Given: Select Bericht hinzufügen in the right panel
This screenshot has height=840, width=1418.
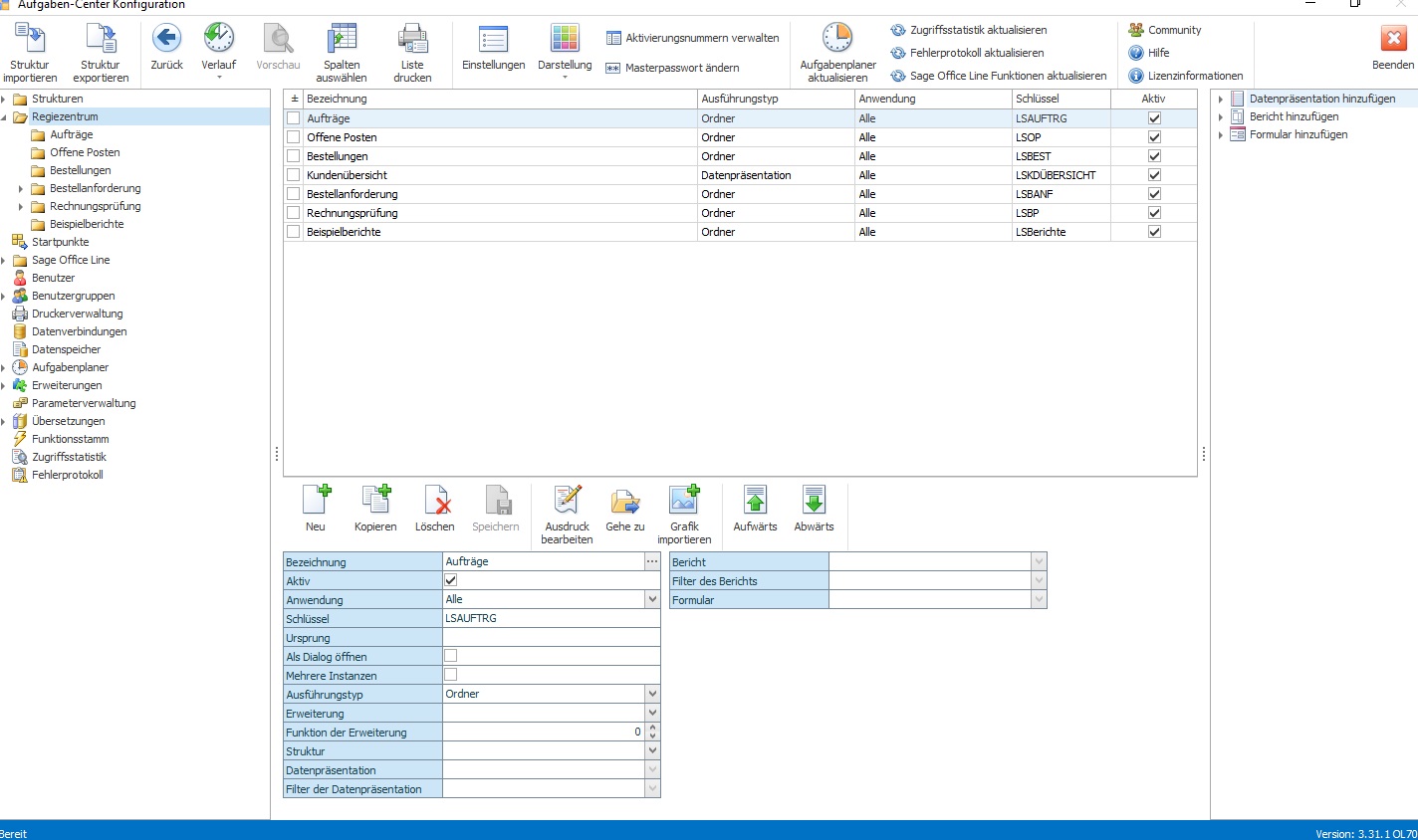Looking at the screenshot, I should click(x=1294, y=116).
